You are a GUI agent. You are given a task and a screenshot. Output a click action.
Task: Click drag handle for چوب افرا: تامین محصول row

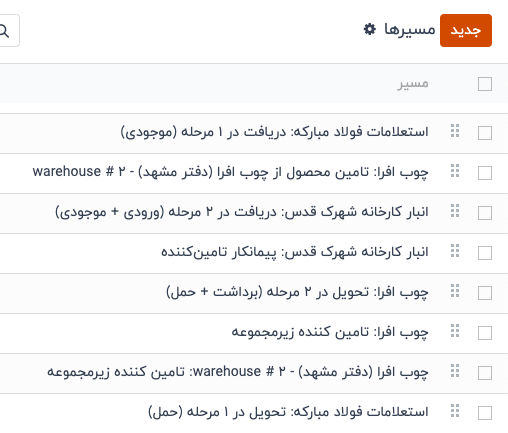[x=455, y=171]
